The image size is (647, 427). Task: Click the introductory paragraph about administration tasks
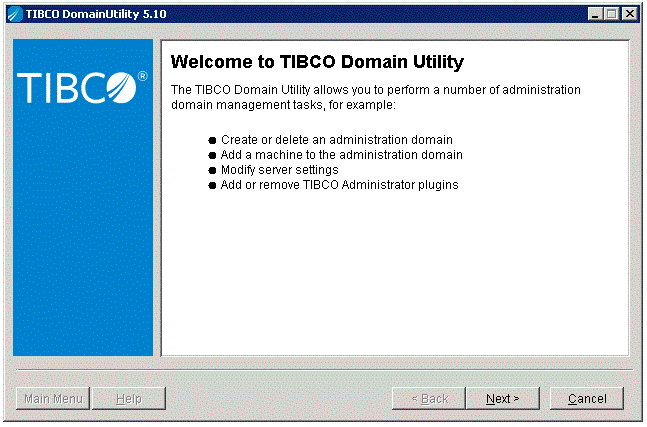coord(375,97)
